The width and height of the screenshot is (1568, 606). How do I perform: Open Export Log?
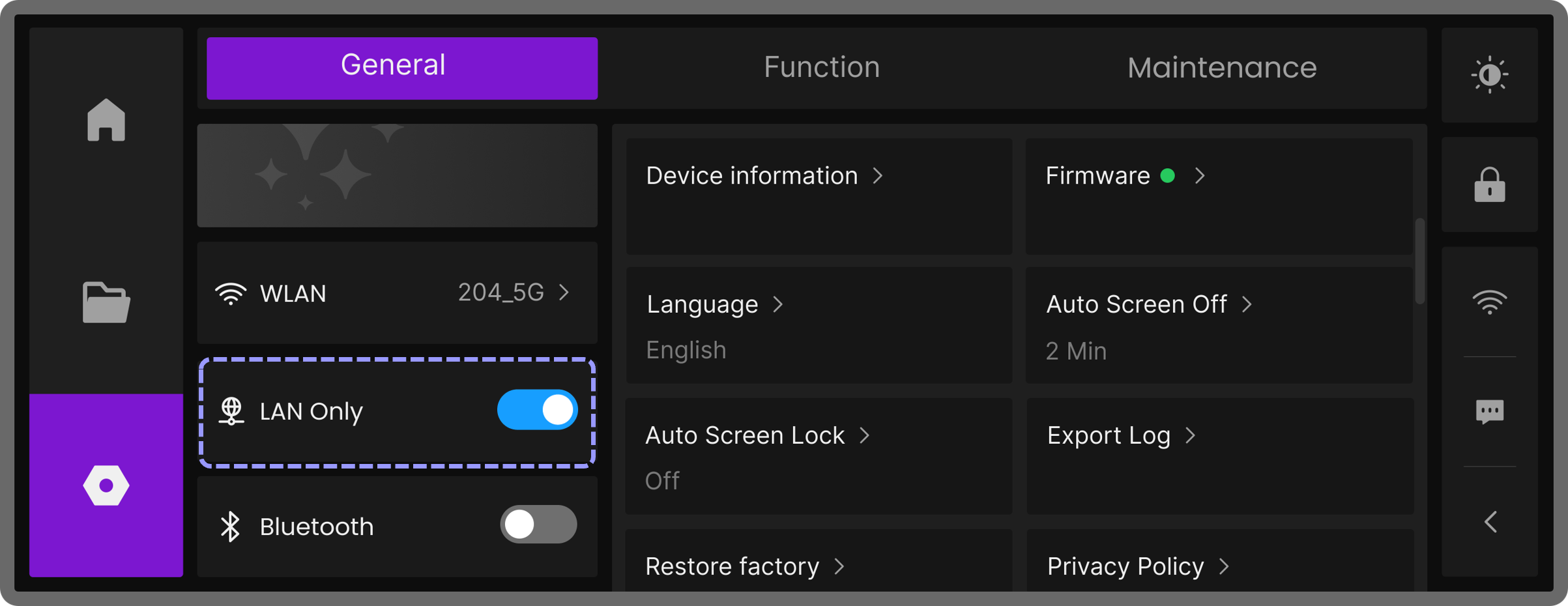click(1218, 455)
